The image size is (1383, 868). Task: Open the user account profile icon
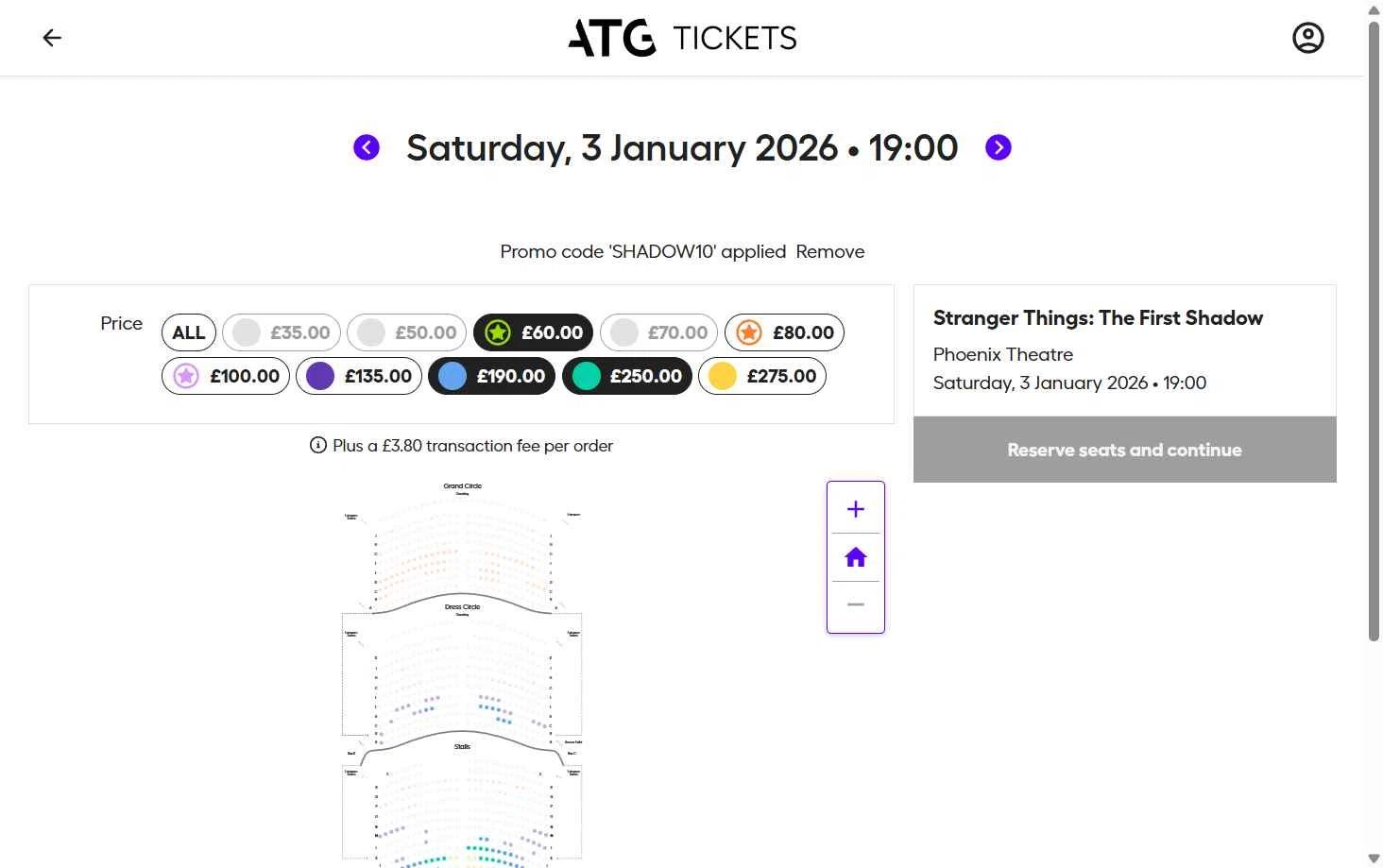1307,38
